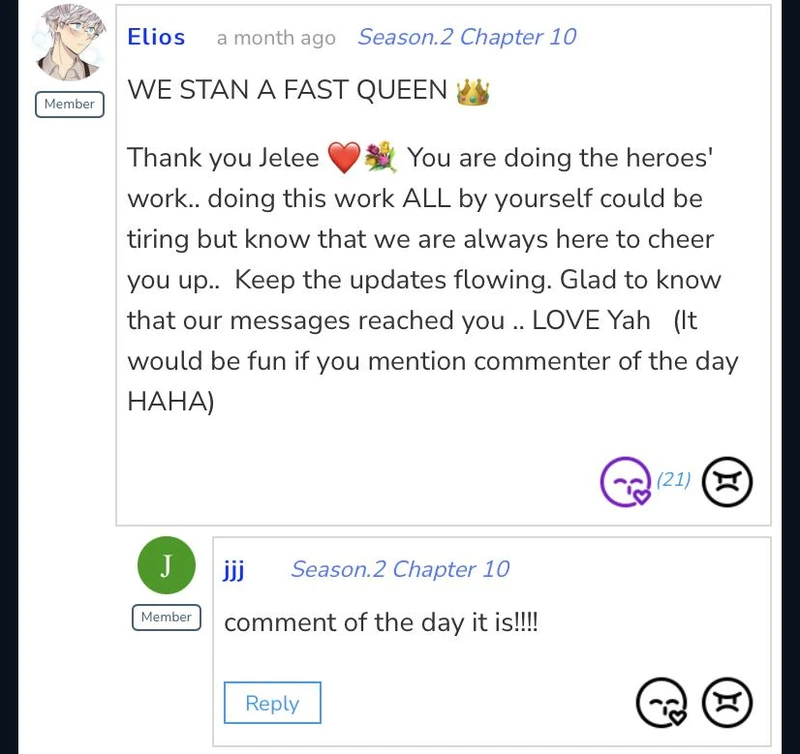This screenshot has width=800, height=754.
Task: Click the Member badge under Elios's avatar
Action: point(70,104)
